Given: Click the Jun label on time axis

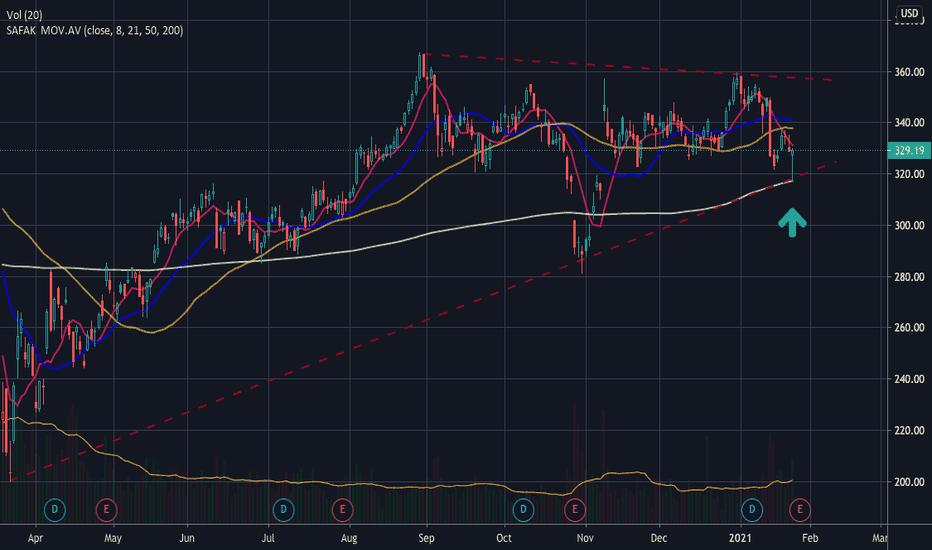Looking at the screenshot, I should [187, 538].
